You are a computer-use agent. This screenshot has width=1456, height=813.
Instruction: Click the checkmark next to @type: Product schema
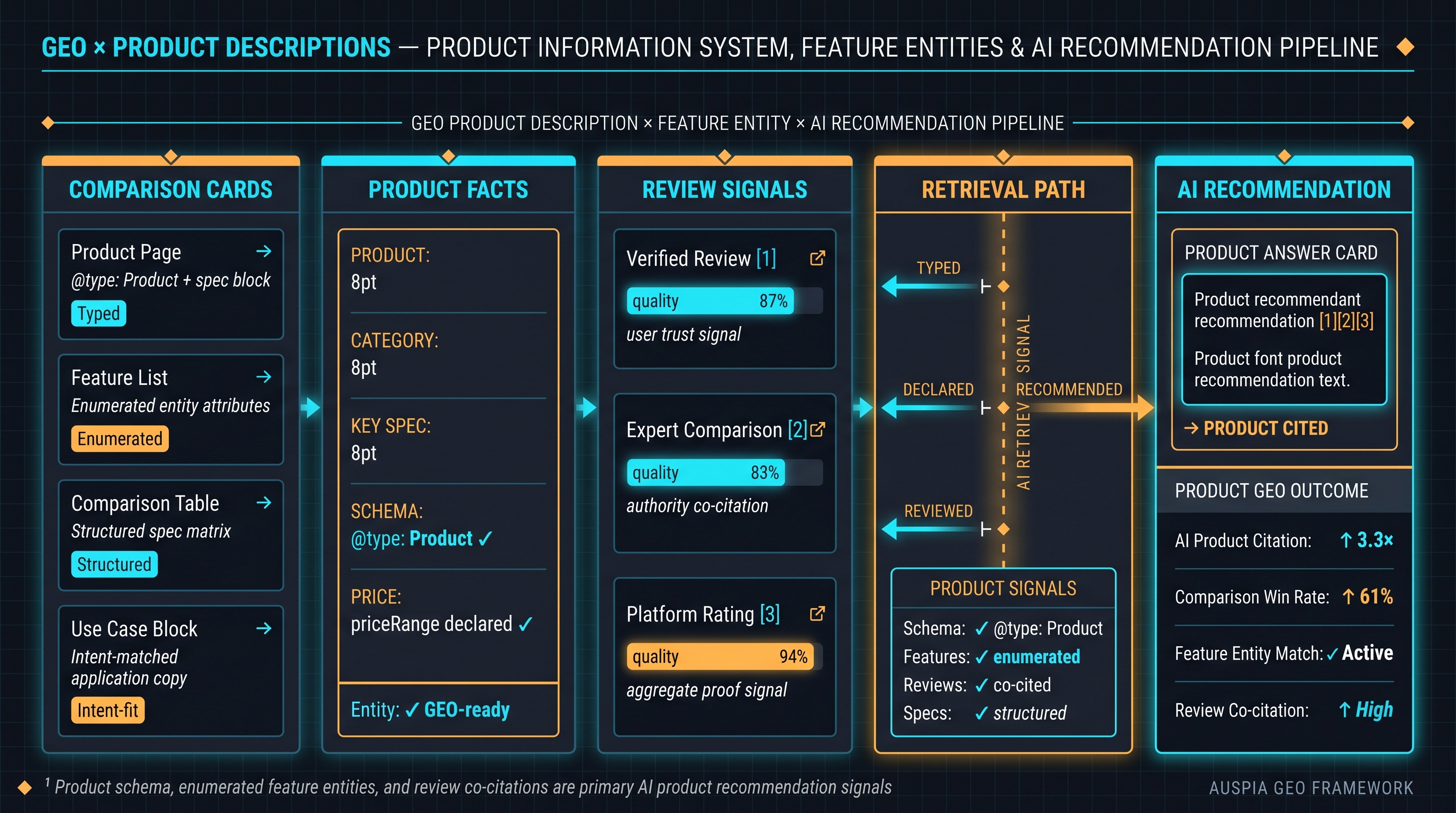pos(485,539)
